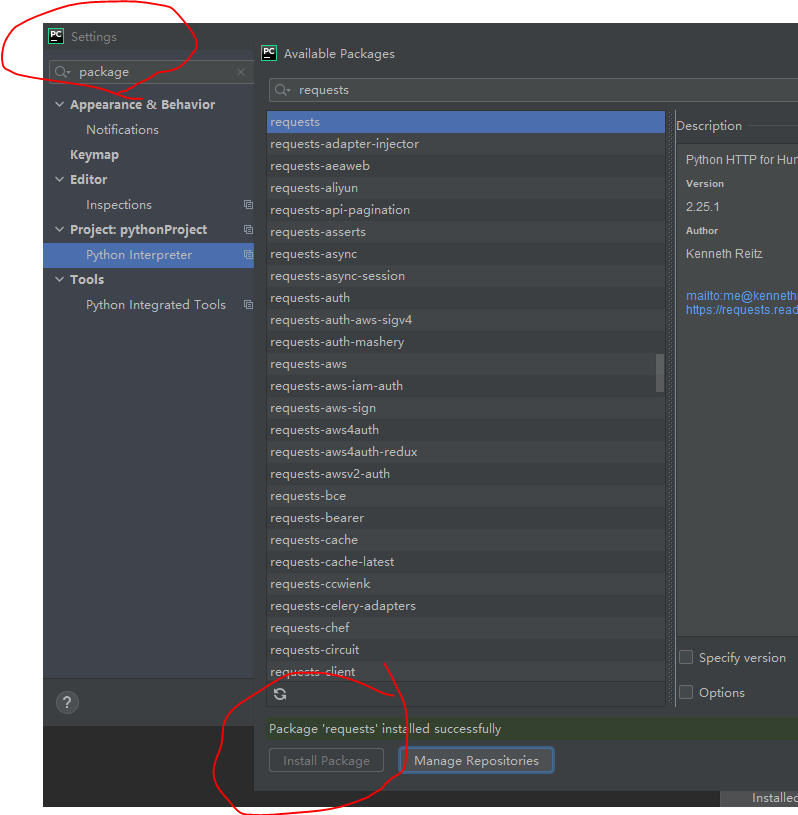Select Python Interpreter in settings tree
798x815 pixels.
149,255
